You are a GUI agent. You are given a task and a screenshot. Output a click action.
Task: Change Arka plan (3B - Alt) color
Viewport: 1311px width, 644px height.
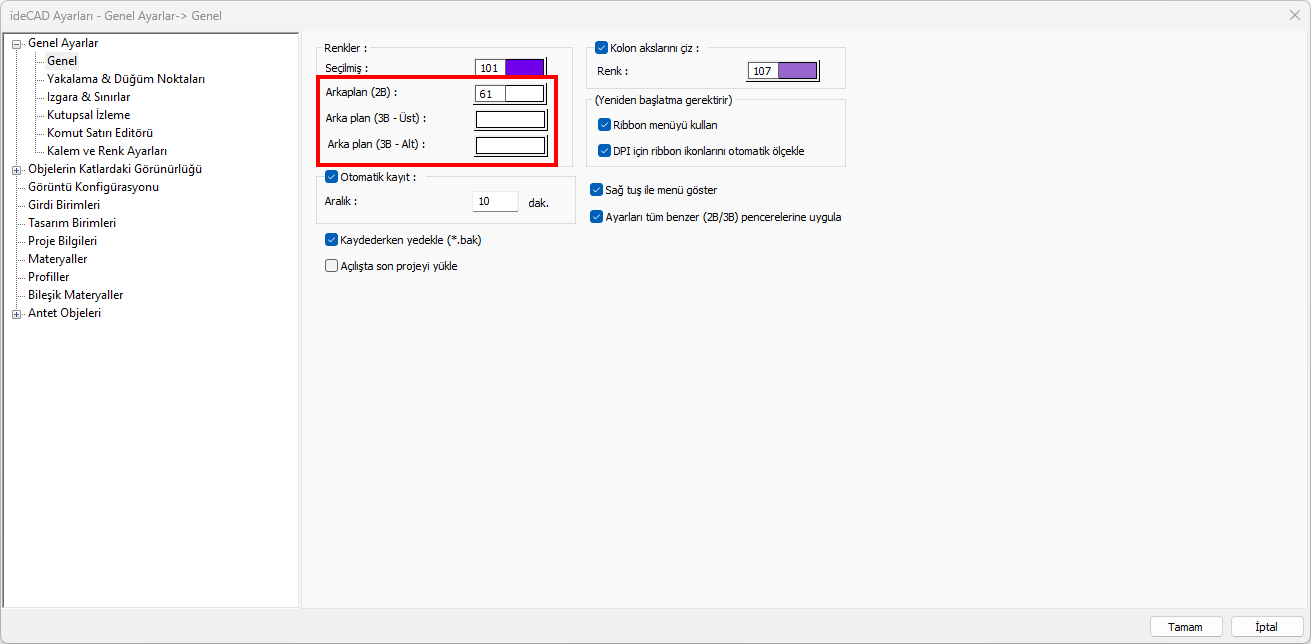[x=511, y=146]
